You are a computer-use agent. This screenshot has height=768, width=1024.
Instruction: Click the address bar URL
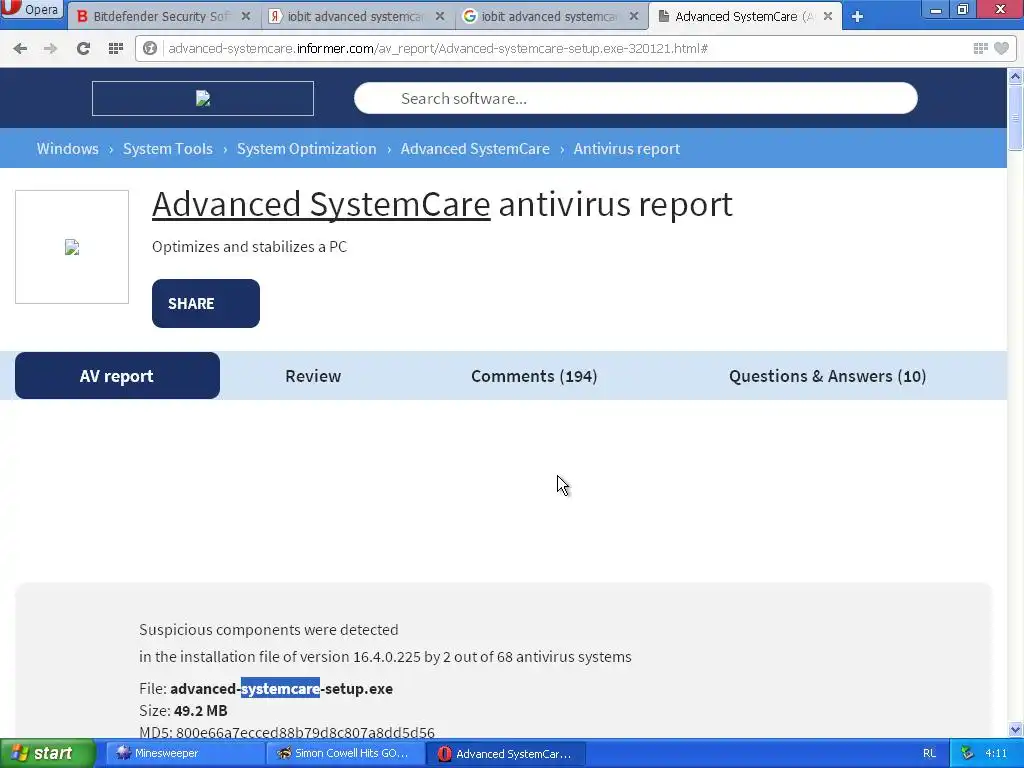438,48
